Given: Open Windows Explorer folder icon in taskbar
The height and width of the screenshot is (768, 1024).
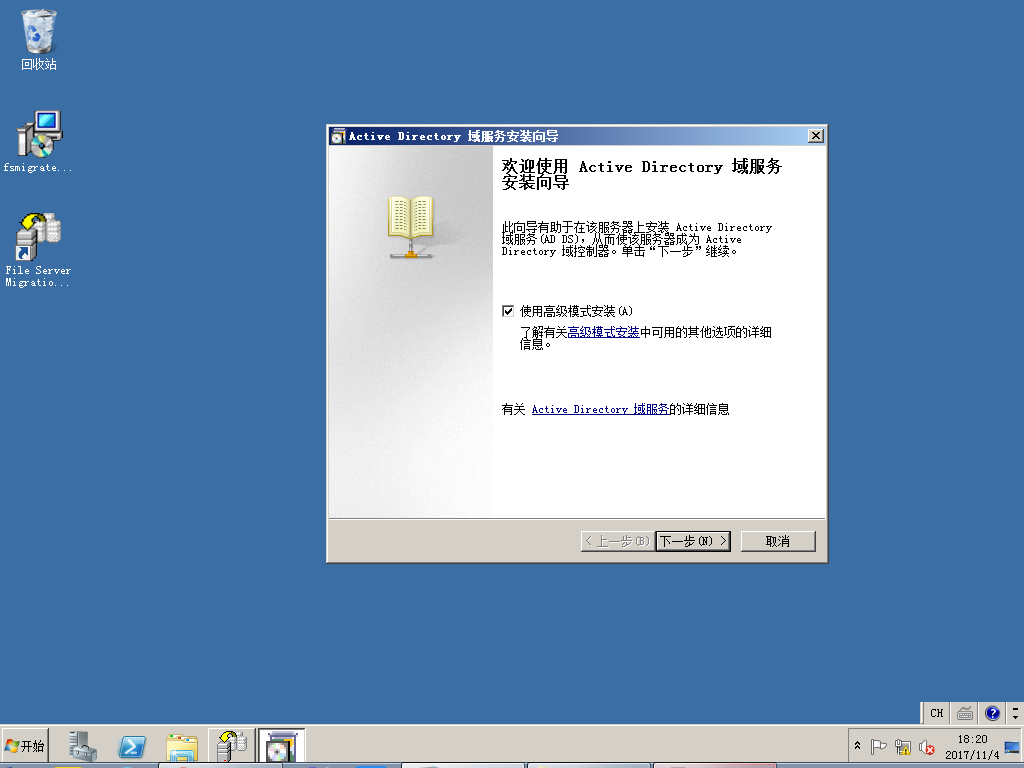Looking at the screenshot, I should point(182,746).
